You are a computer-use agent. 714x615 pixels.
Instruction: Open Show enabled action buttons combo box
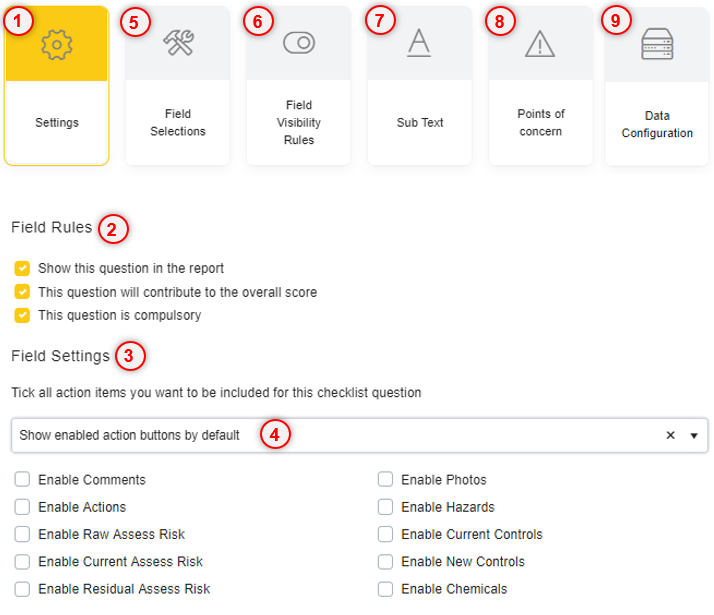[330, 435]
